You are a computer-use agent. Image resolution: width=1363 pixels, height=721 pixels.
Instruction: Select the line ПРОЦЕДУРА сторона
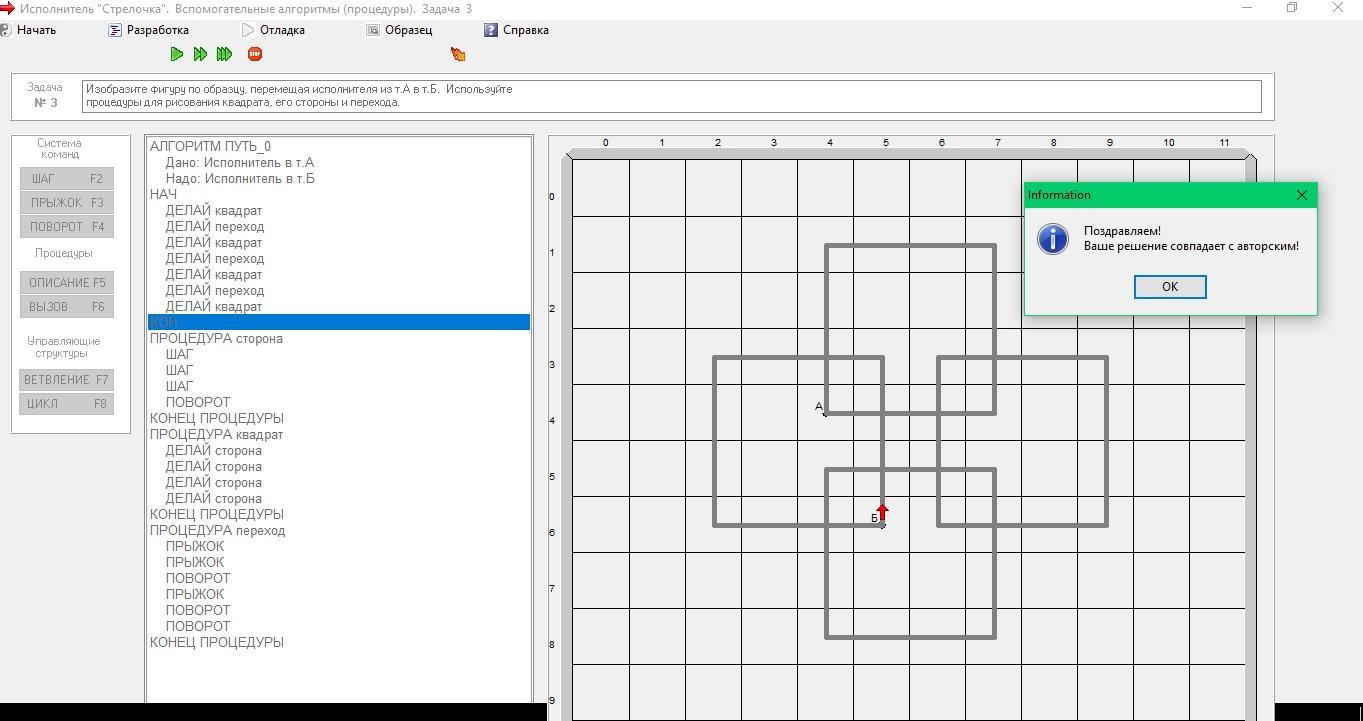tap(216, 338)
